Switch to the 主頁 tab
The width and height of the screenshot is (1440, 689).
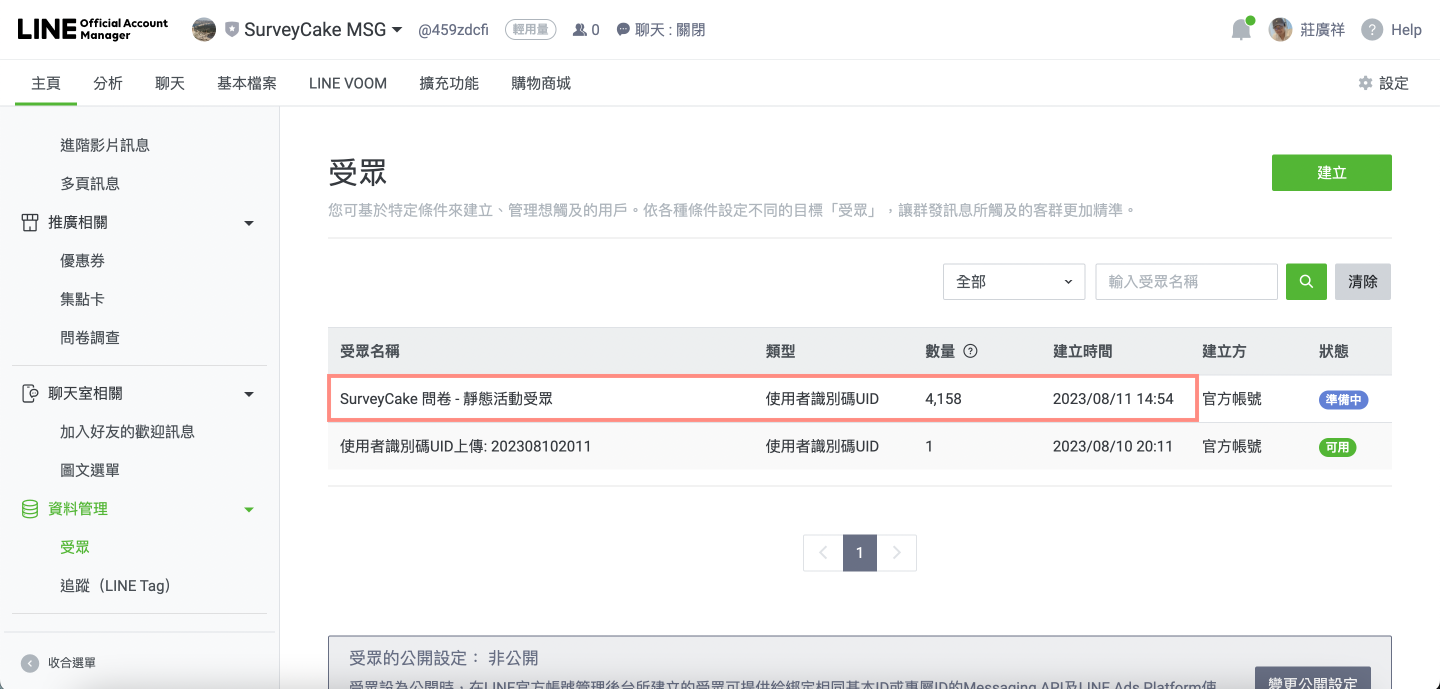[46, 83]
